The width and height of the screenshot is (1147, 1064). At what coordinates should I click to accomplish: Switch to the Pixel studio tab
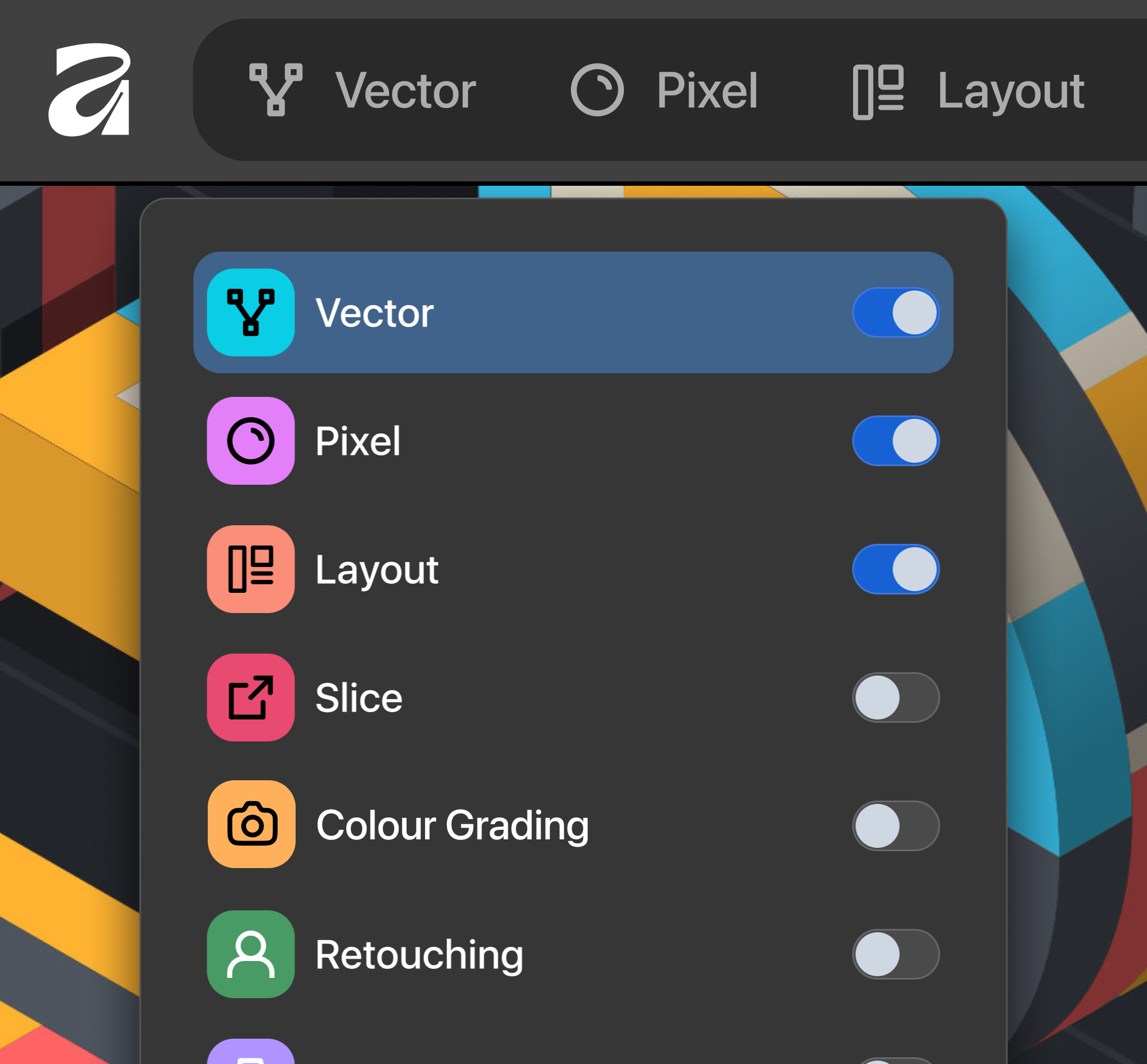(707, 91)
